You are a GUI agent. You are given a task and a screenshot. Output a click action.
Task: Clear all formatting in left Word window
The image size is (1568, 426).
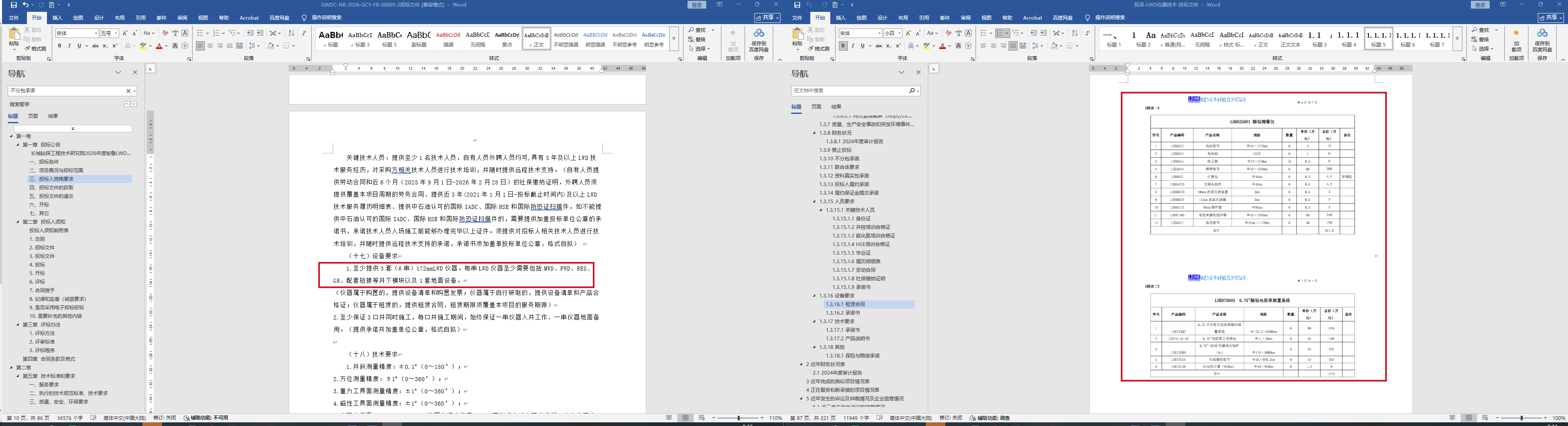pyautogui.click(x=165, y=33)
